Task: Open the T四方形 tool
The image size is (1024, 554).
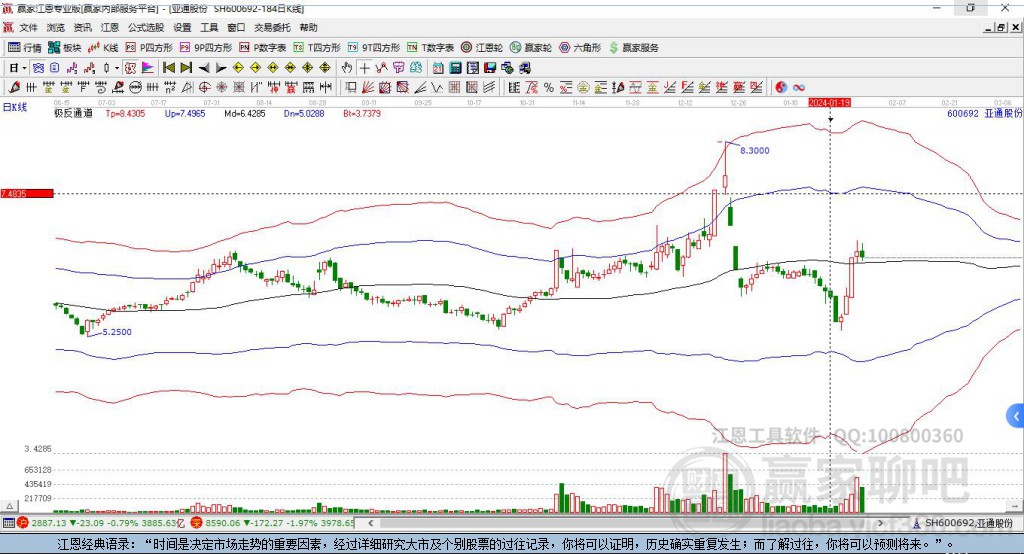Action: 317,48
